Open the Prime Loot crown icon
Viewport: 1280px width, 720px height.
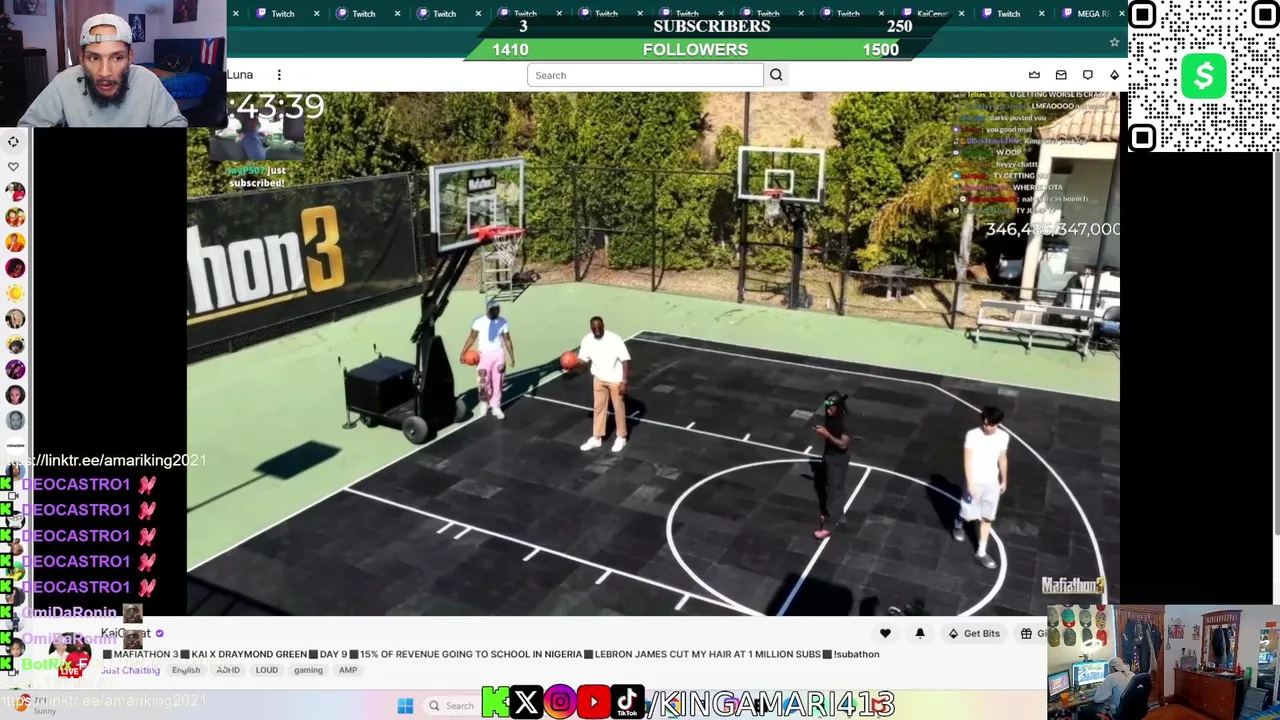pyautogui.click(x=1034, y=75)
